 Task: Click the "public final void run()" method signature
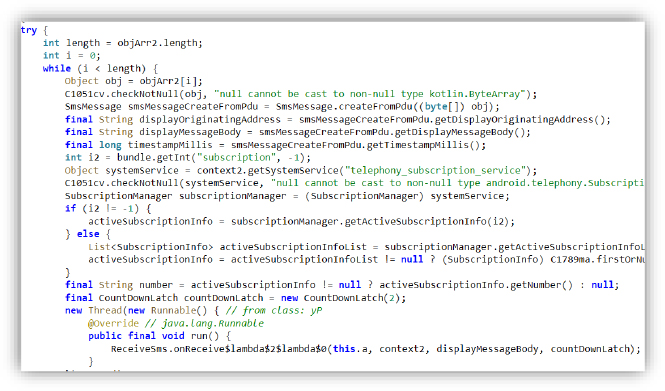[x=154, y=336]
